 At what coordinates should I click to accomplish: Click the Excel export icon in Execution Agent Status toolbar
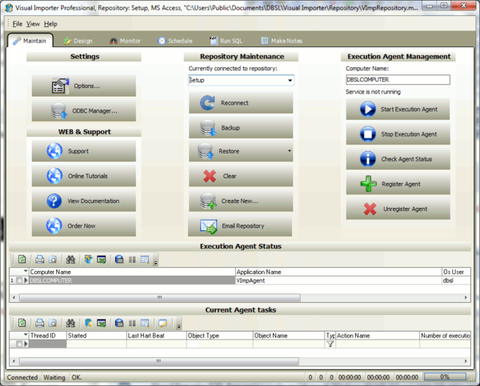[x=101, y=259]
